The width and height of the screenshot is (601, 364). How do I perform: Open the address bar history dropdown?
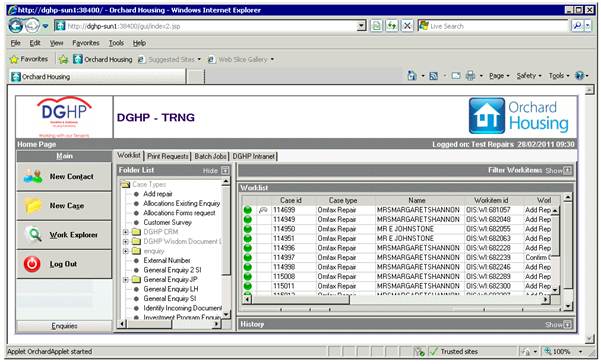click(x=361, y=26)
